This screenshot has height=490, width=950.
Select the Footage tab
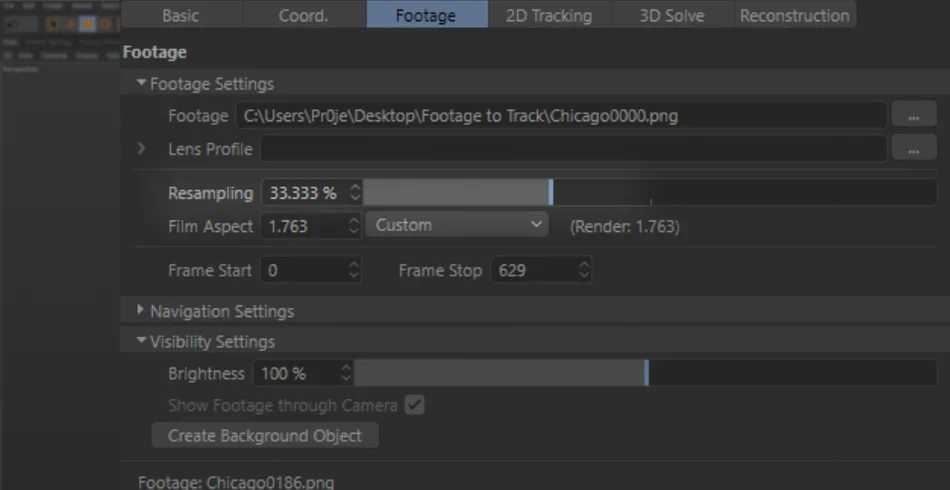click(425, 15)
